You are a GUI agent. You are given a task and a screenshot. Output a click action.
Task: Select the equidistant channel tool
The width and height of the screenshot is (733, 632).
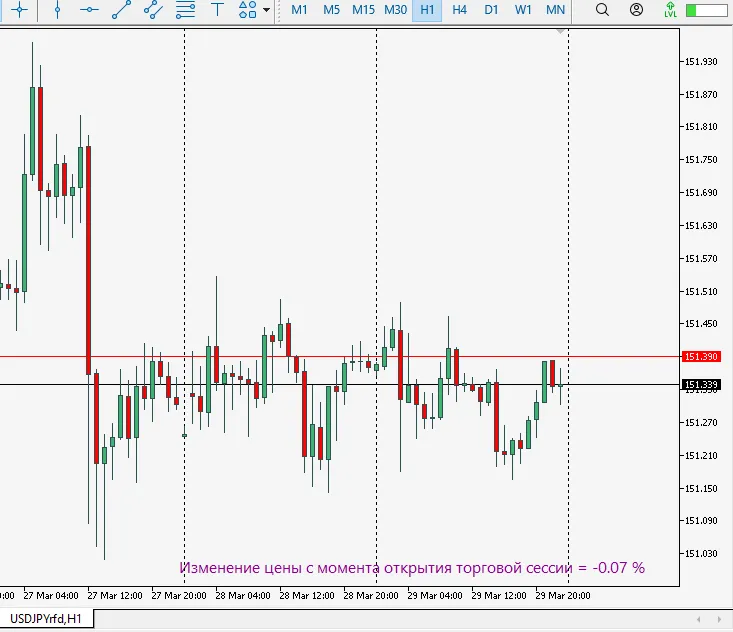coord(153,10)
